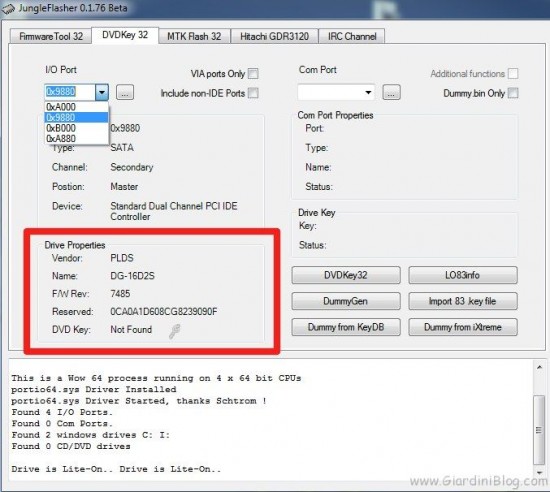
Task: Click the log panel scrollbar thumb
Action: 539,430
